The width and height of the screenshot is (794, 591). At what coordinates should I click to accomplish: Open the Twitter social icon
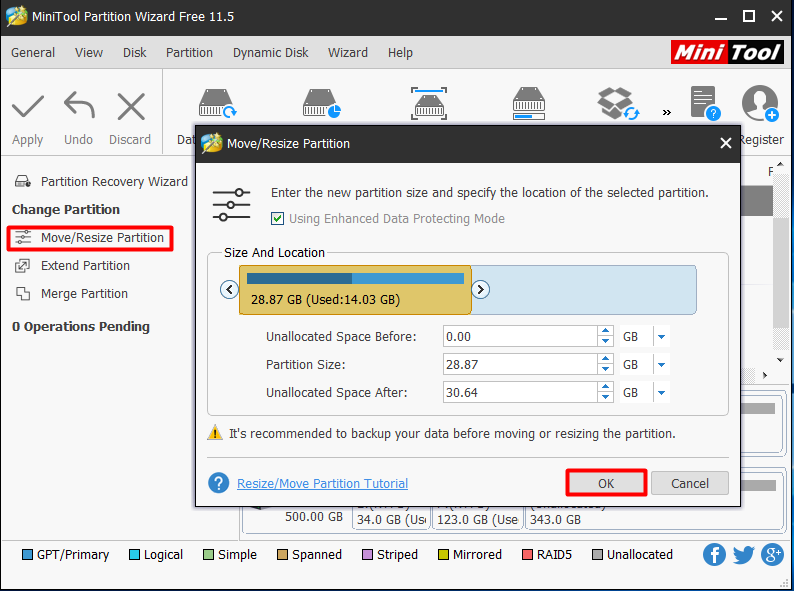click(743, 555)
